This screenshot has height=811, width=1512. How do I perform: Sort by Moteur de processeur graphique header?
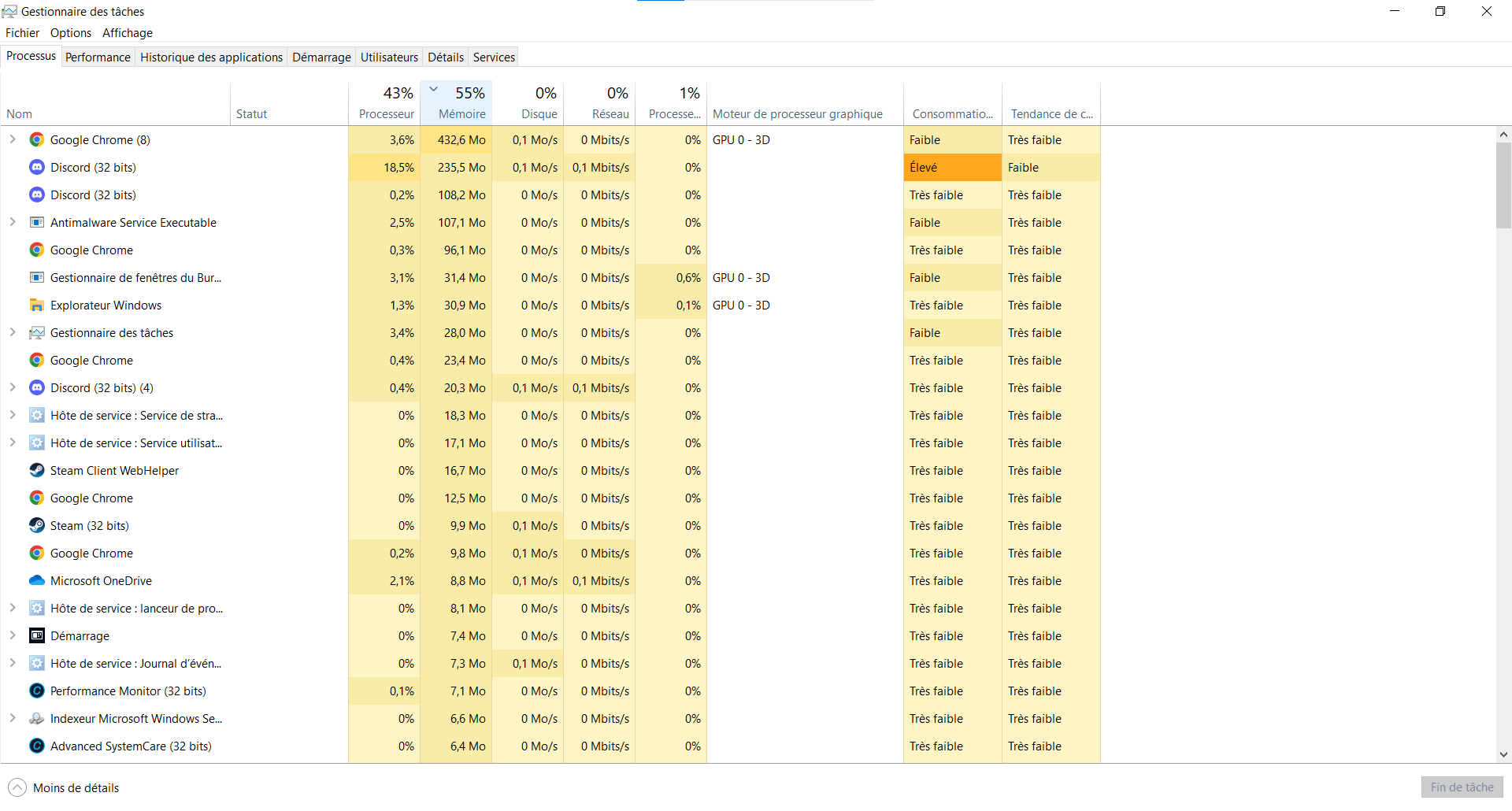[805, 103]
